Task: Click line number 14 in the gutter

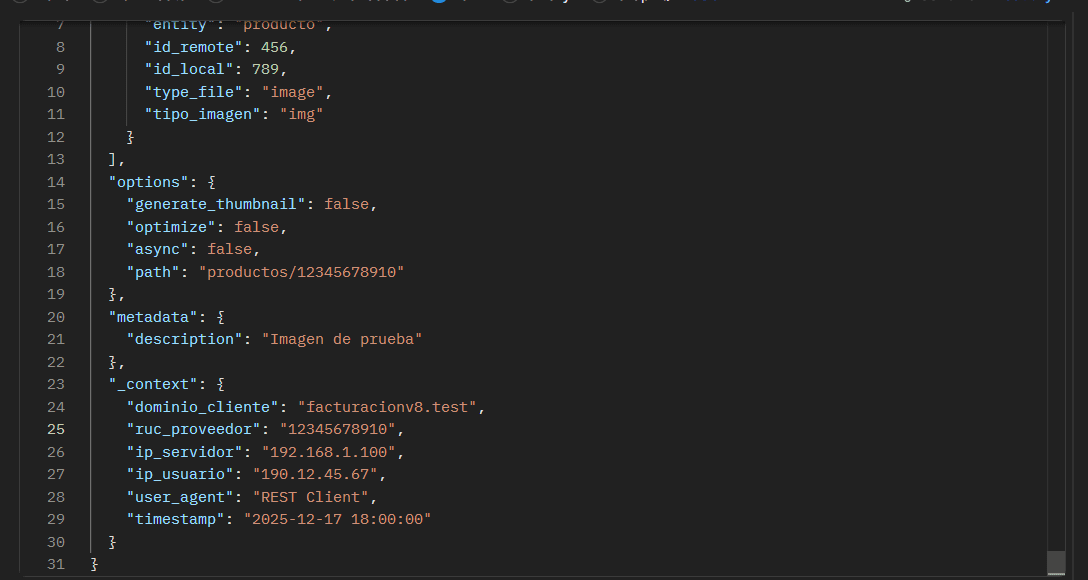Action: click(56, 182)
